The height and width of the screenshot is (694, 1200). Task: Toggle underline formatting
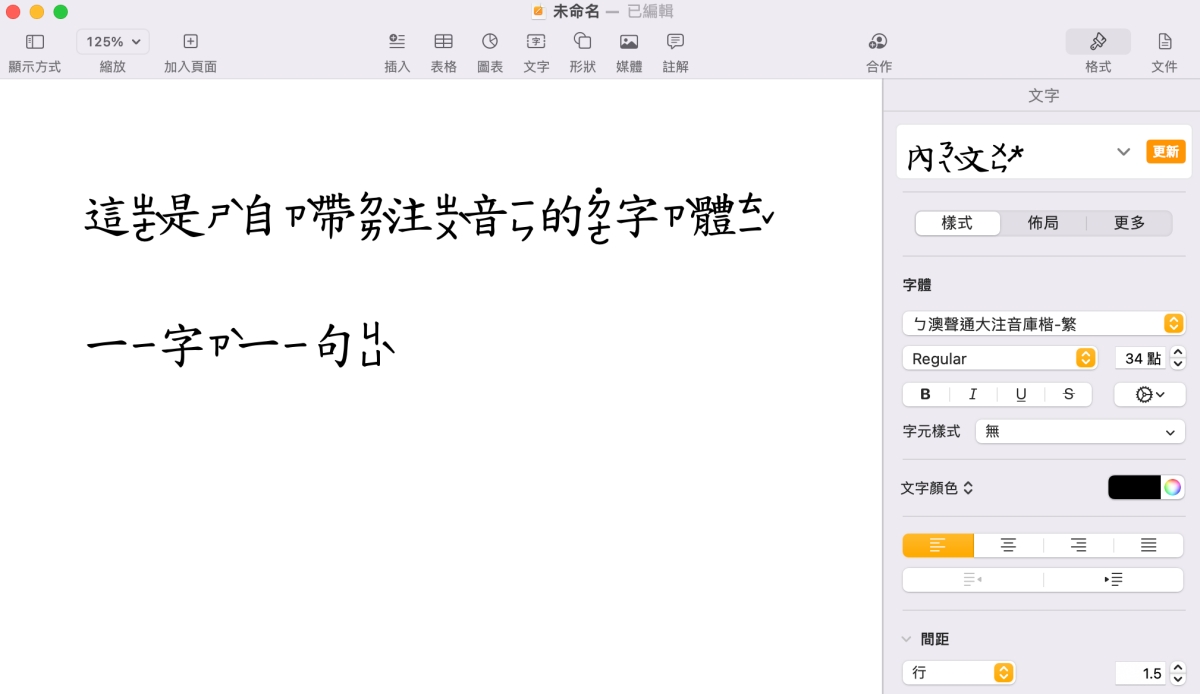pos(1021,394)
